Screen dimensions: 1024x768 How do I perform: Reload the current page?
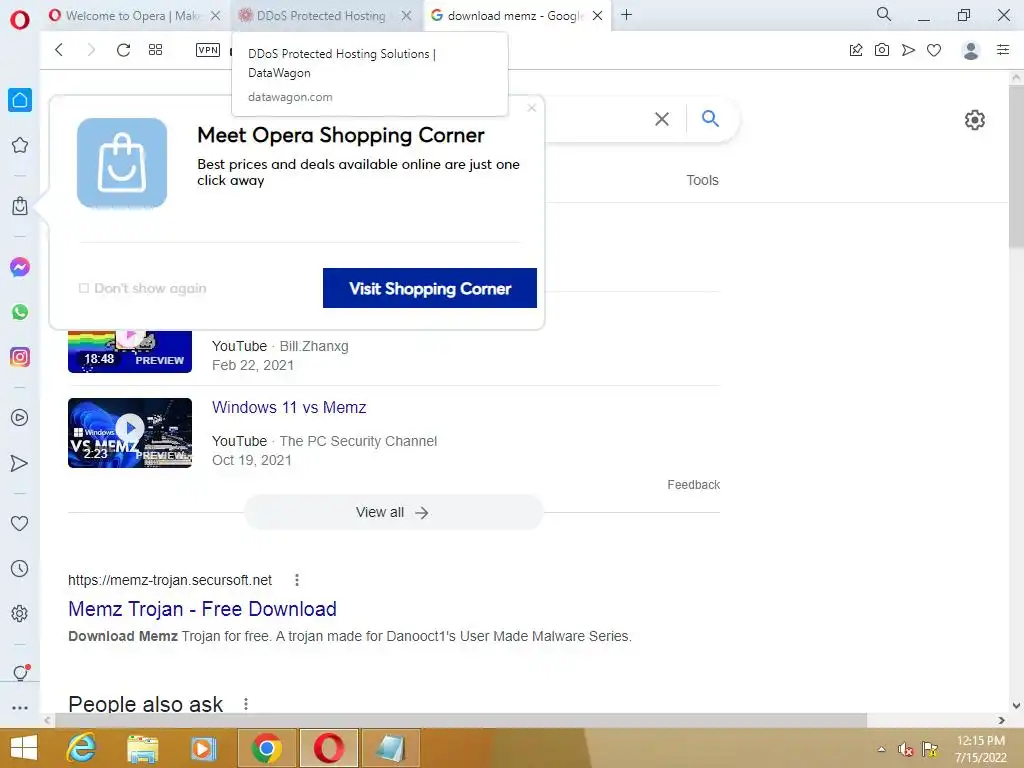(x=123, y=50)
